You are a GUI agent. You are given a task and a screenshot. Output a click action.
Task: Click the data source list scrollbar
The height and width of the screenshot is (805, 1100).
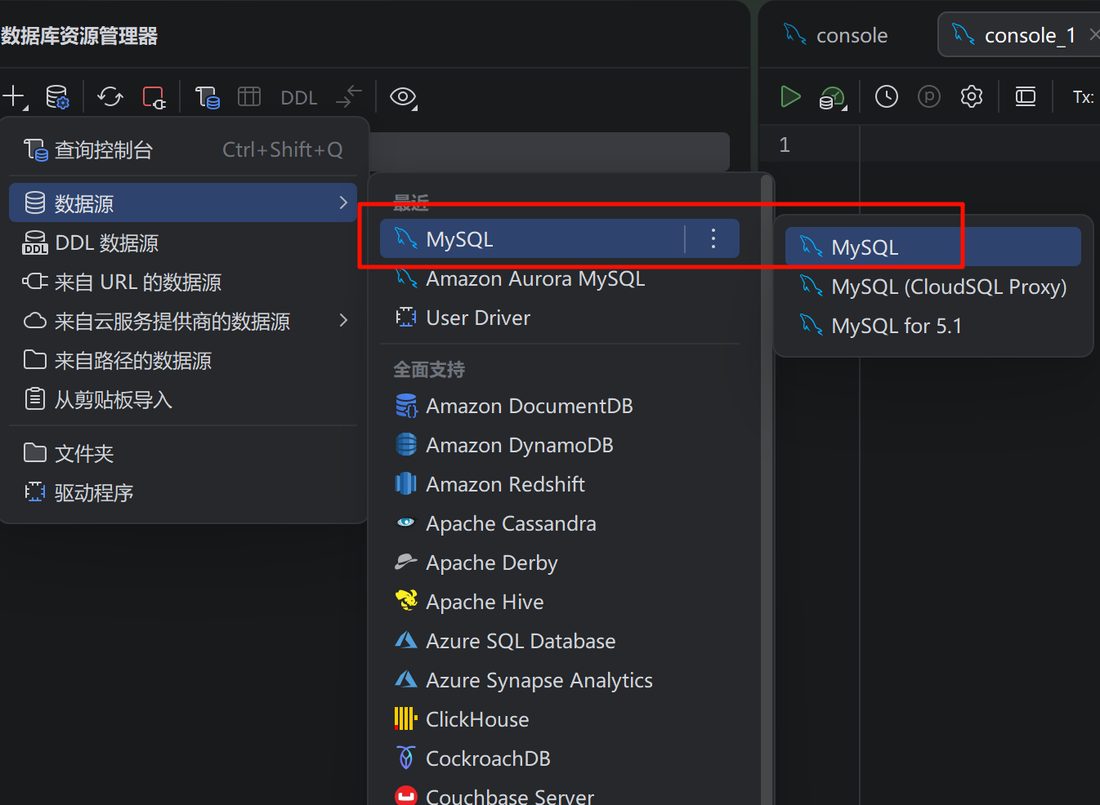[x=767, y=489]
